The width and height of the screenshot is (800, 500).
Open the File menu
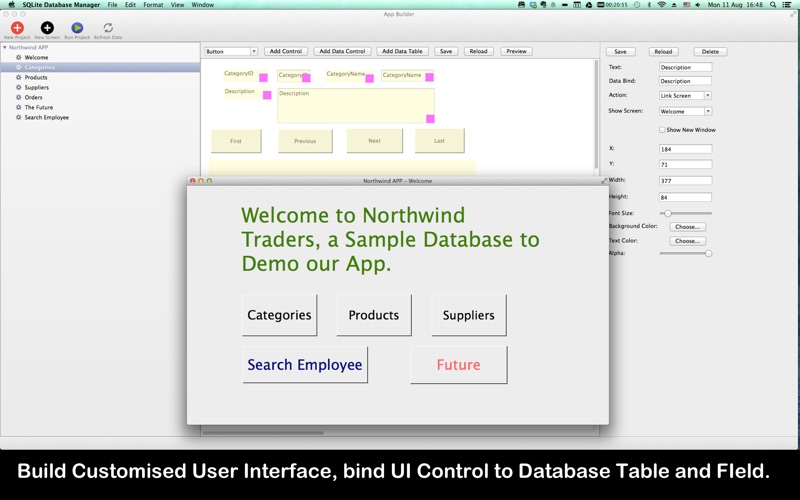[x=112, y=5]
